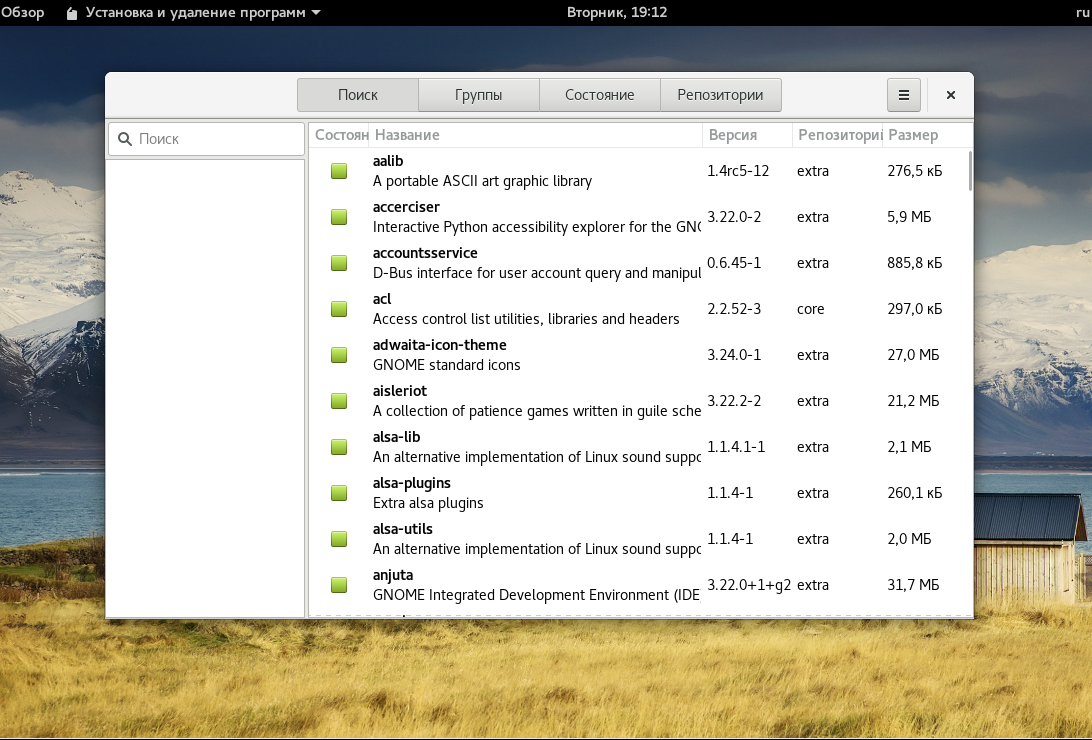
Task: Click the status icon for adwaita-icon-theme
Action: coord(338,354)
